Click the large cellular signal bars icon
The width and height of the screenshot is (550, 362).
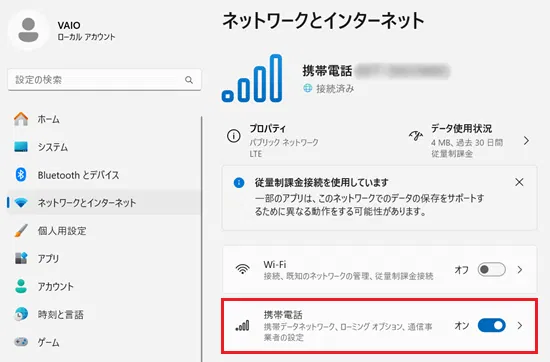point(252,78)
